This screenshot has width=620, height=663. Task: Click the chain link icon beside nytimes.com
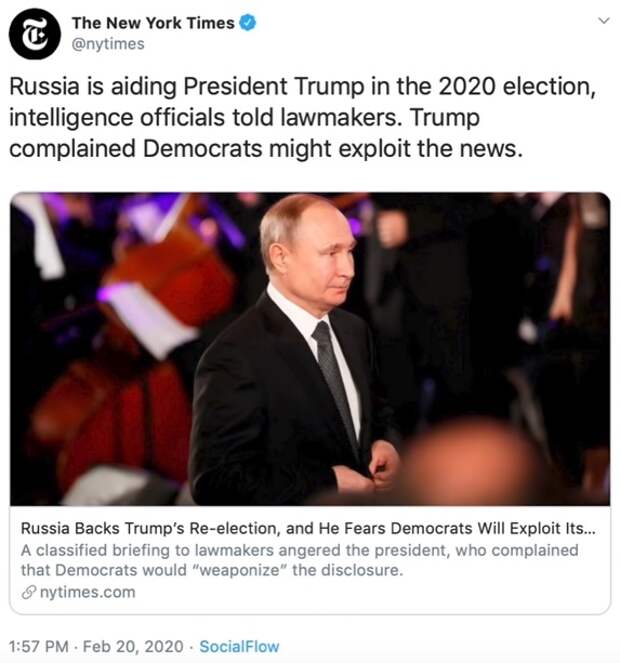(28, 592)
